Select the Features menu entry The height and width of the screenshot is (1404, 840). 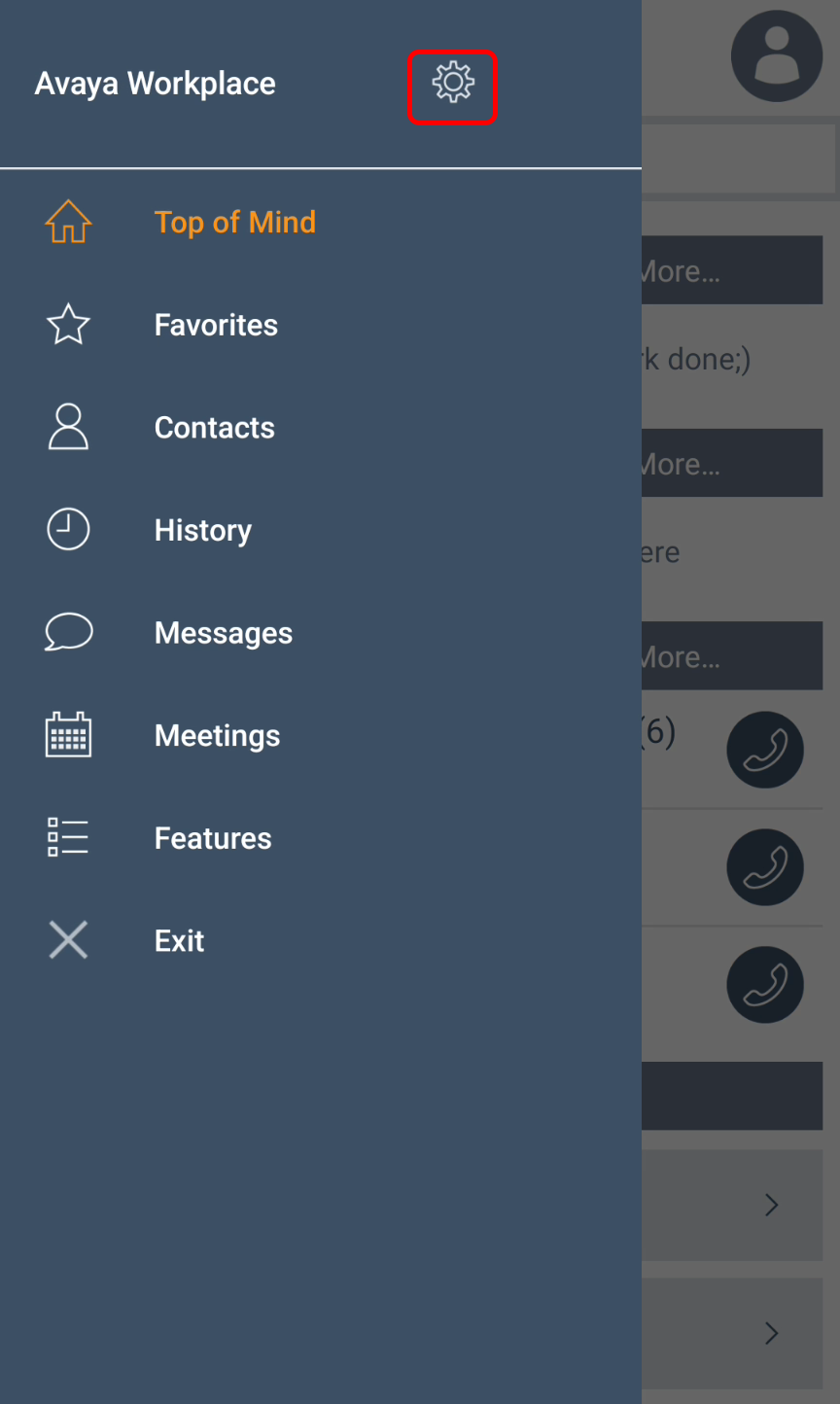click(212, 837)
